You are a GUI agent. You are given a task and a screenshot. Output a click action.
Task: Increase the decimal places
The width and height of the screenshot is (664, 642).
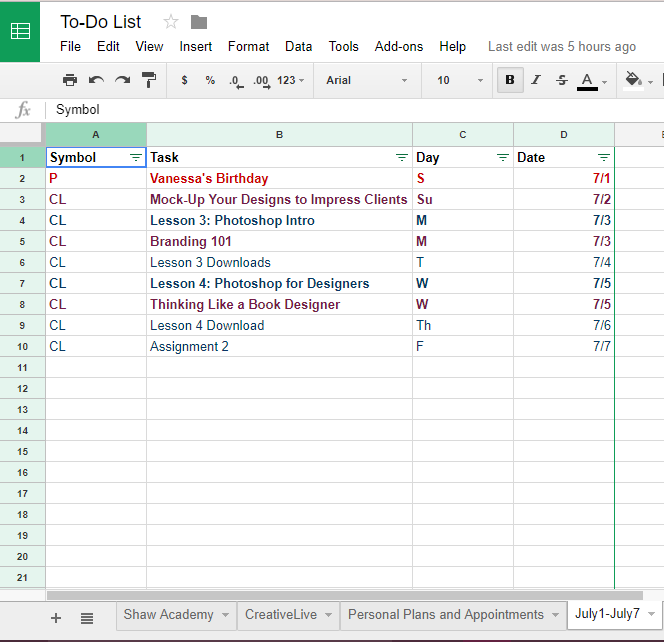(x=262, y=81)
